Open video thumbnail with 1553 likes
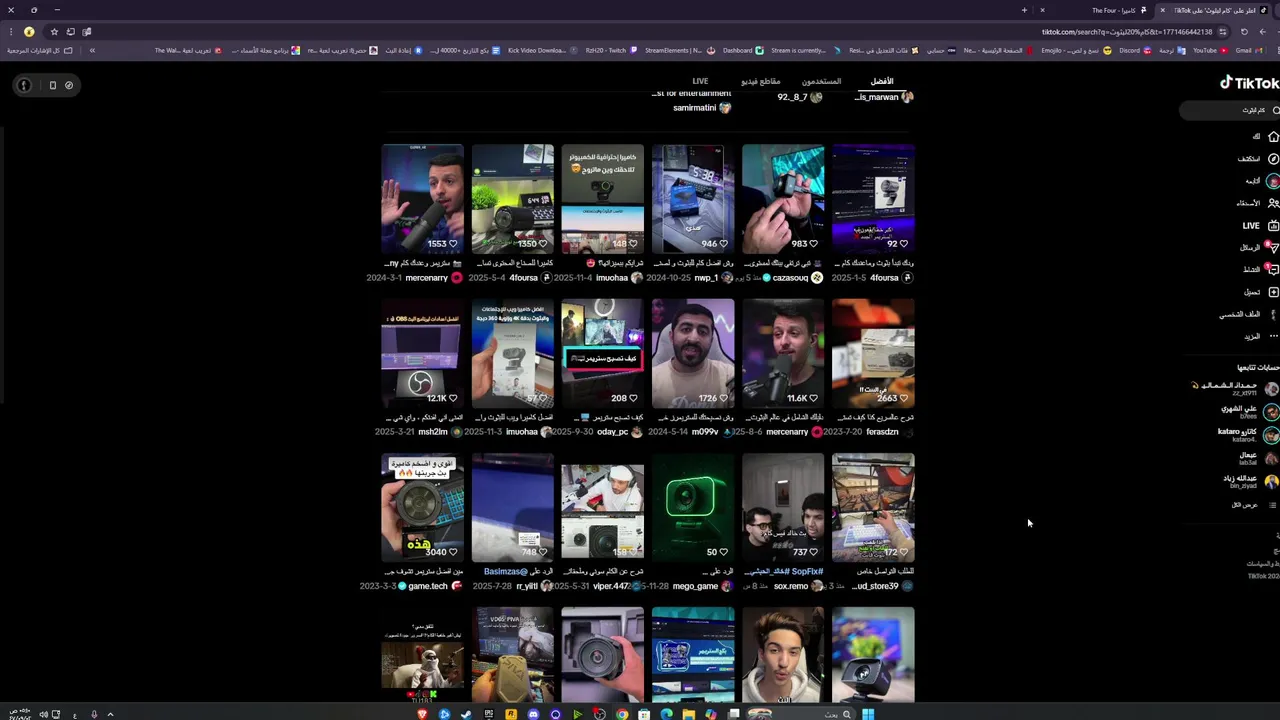The height and width of the screenshot is (720, 1280). point(422,198)
